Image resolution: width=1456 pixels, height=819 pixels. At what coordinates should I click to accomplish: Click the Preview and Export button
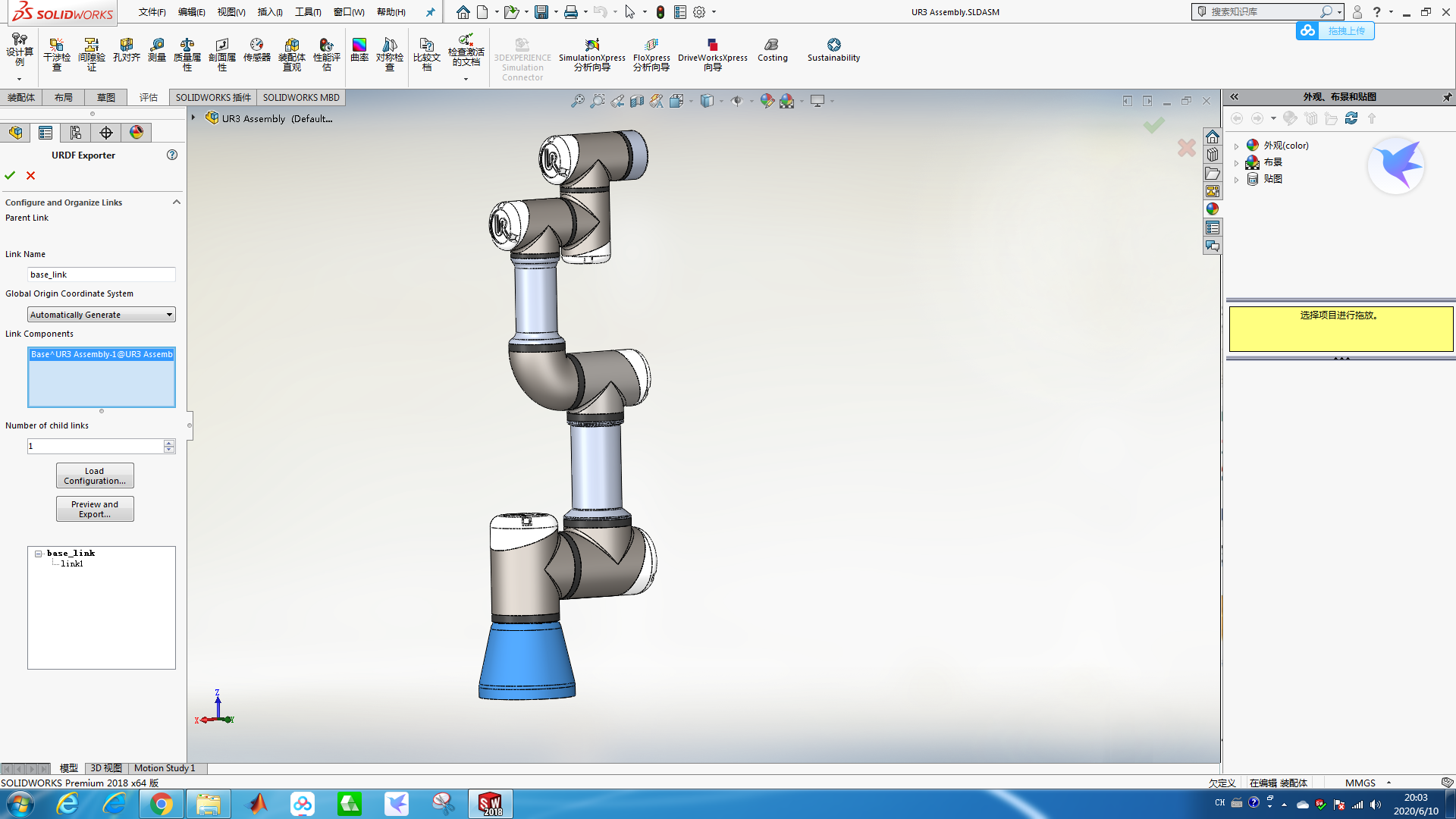point(95,509)
